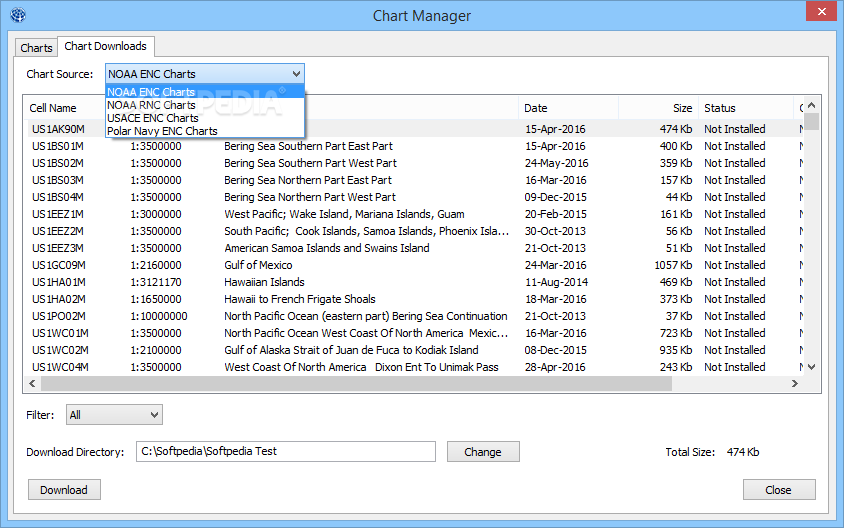Screen dimensions: 844x528
Task: Select cell US1WC04M
Action: click(x=60, y=367)
